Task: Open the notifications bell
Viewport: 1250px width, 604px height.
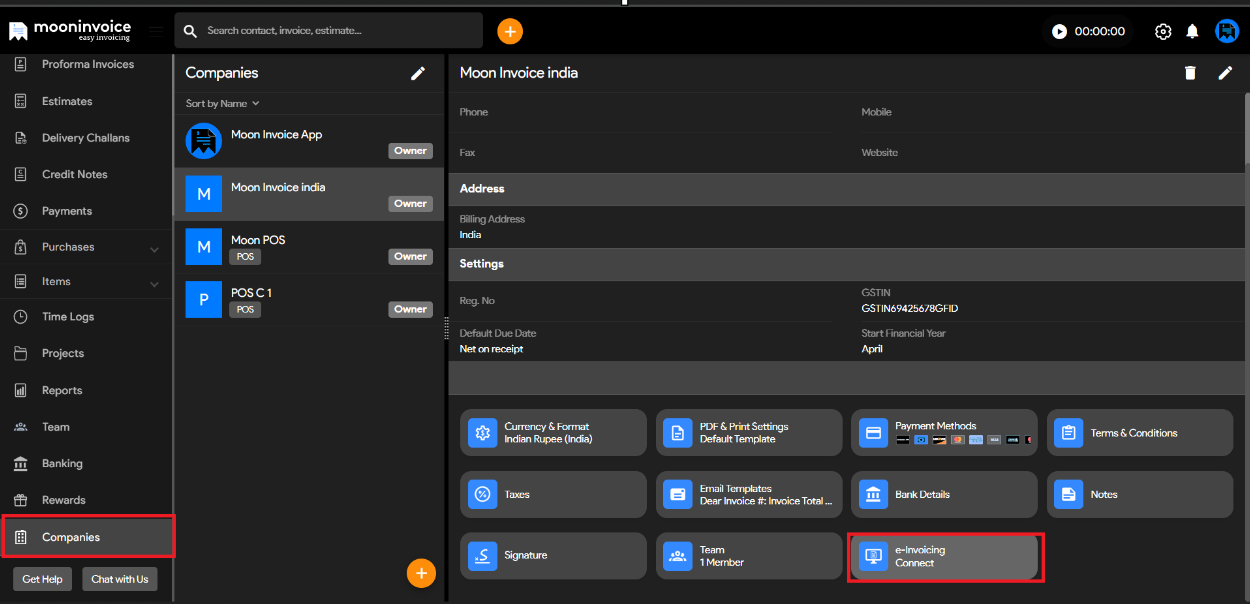Action: click(1192, 31)
